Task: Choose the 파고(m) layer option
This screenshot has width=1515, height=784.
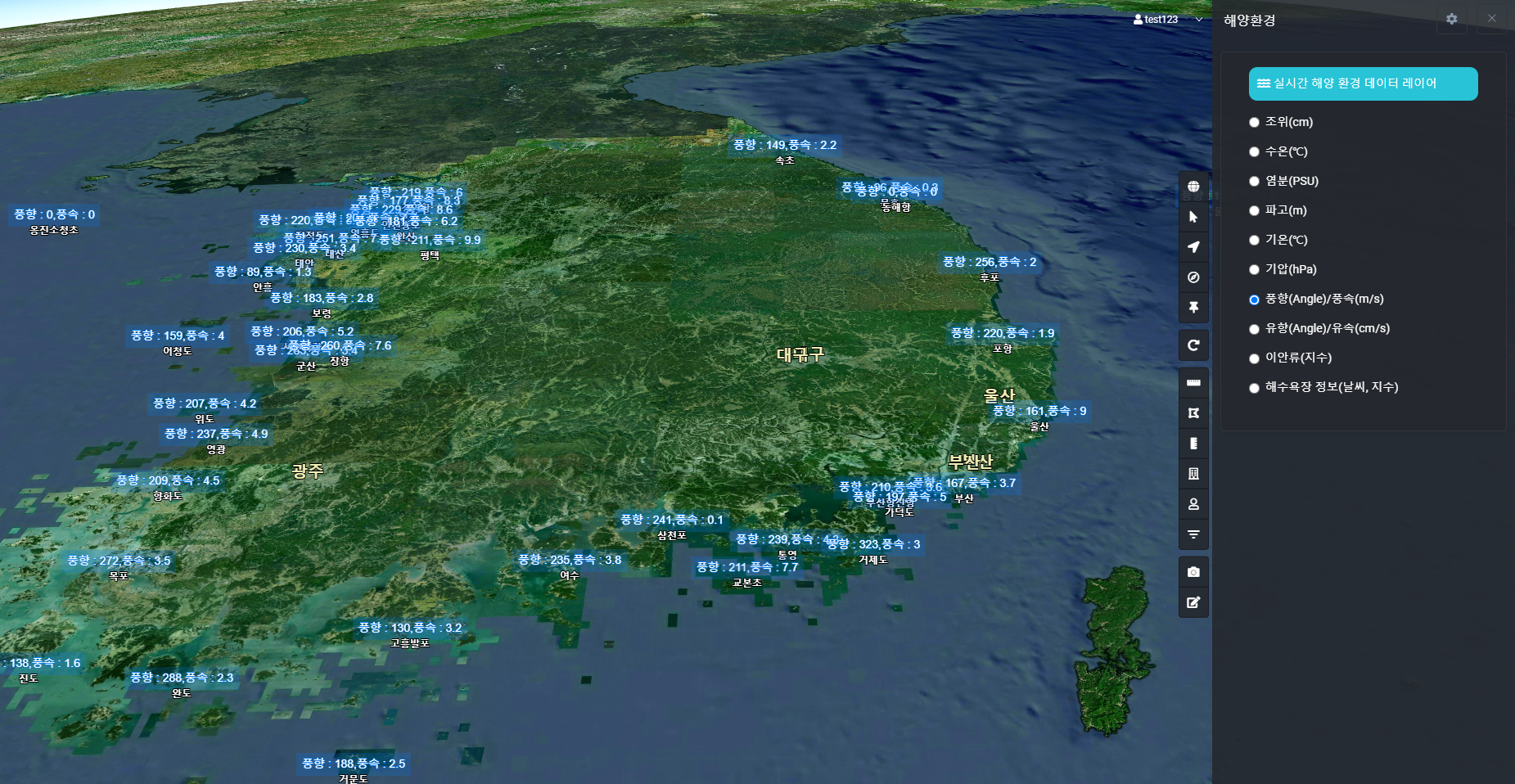Action: [x=1254, y=210]
